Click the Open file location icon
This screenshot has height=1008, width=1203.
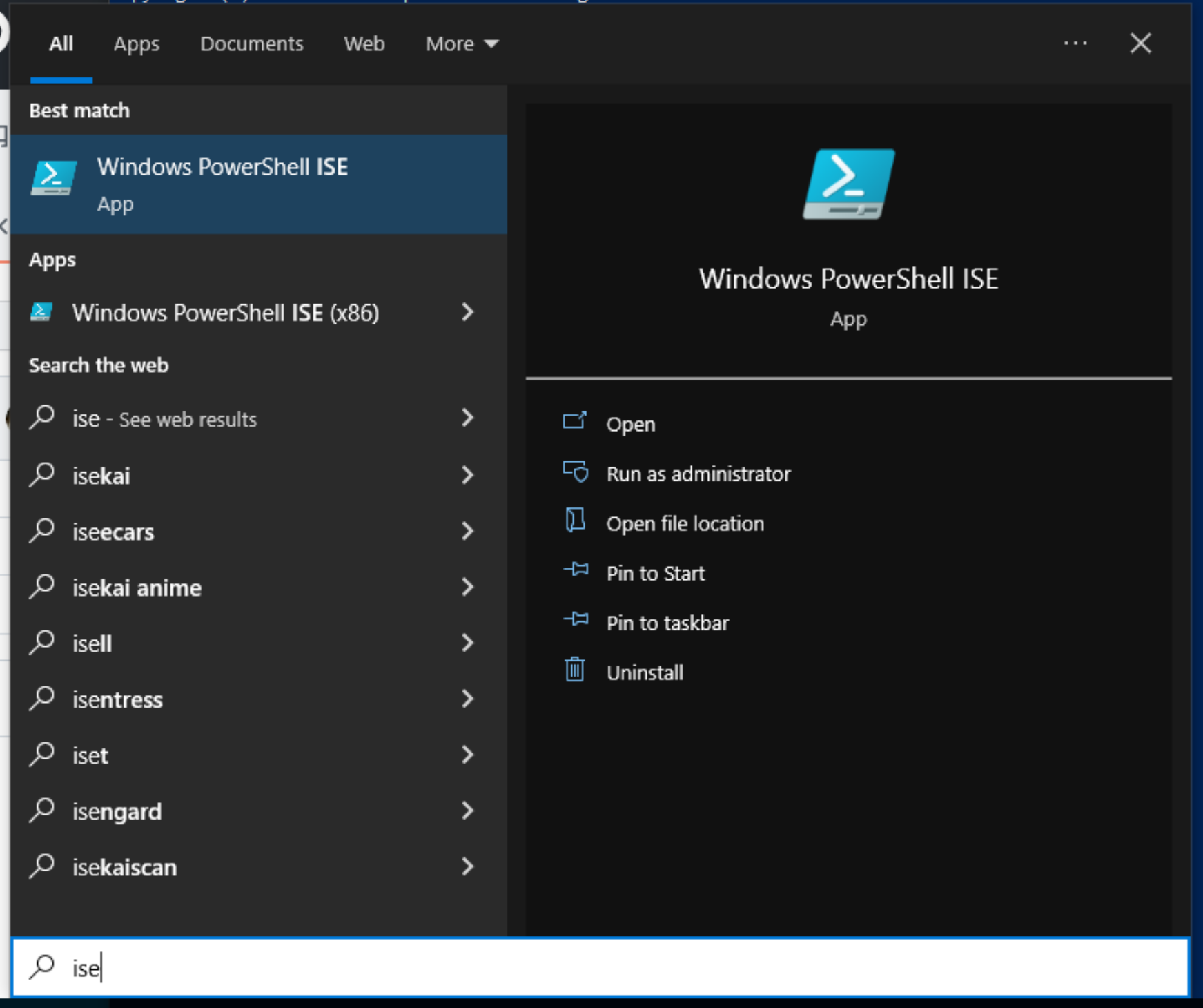[x=575, y=521]
